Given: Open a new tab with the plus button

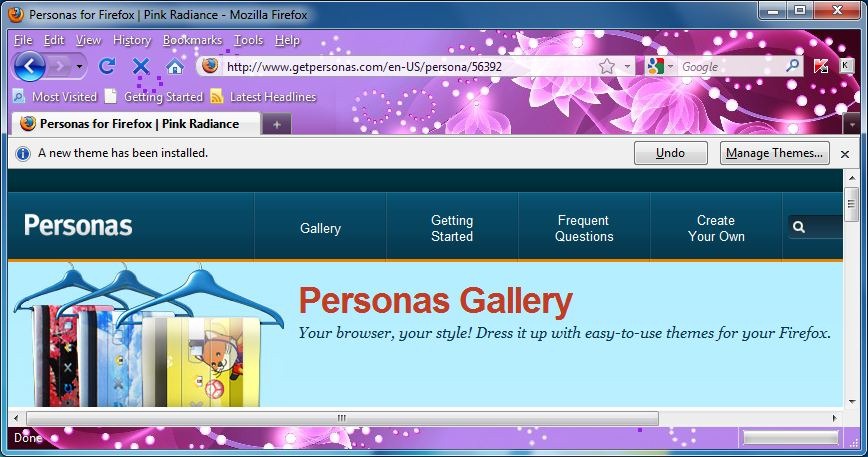Looking at the screenshot, I should [x=277, y=124].
